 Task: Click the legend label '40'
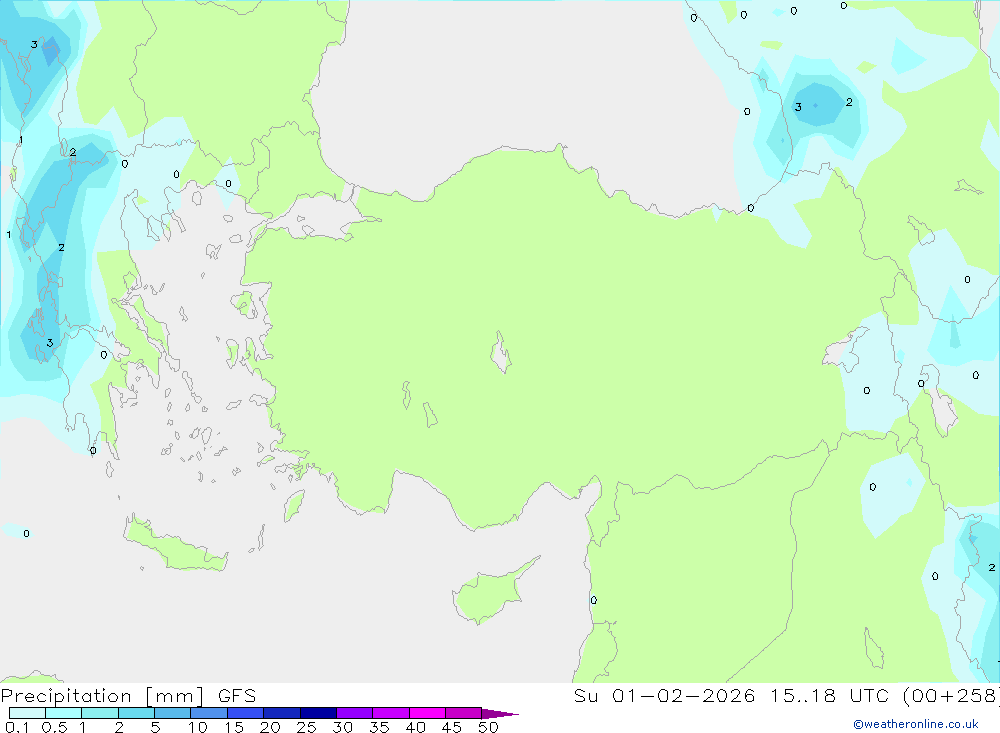416,727
